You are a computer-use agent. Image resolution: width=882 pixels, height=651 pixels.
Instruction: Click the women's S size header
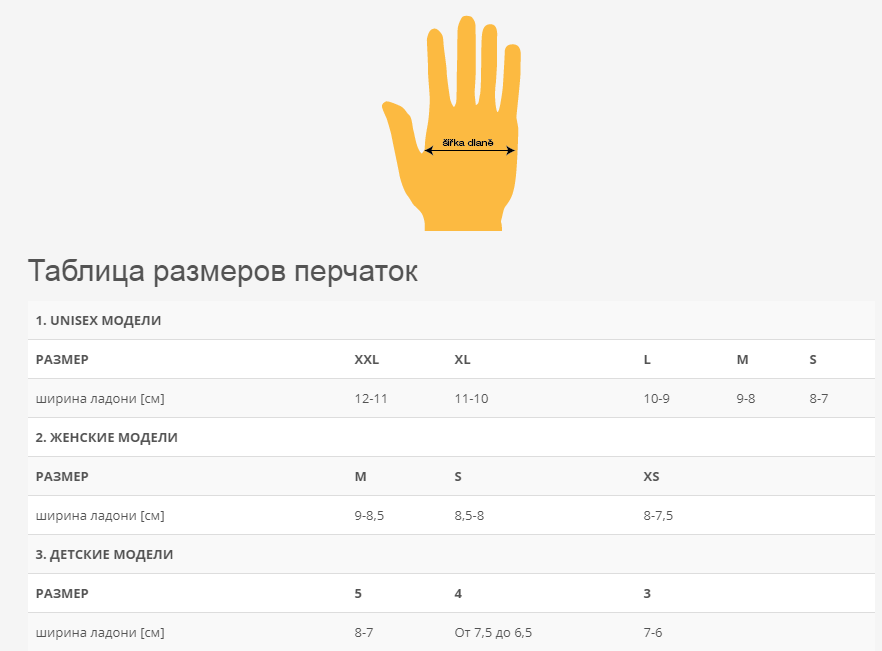coord(458,477)
